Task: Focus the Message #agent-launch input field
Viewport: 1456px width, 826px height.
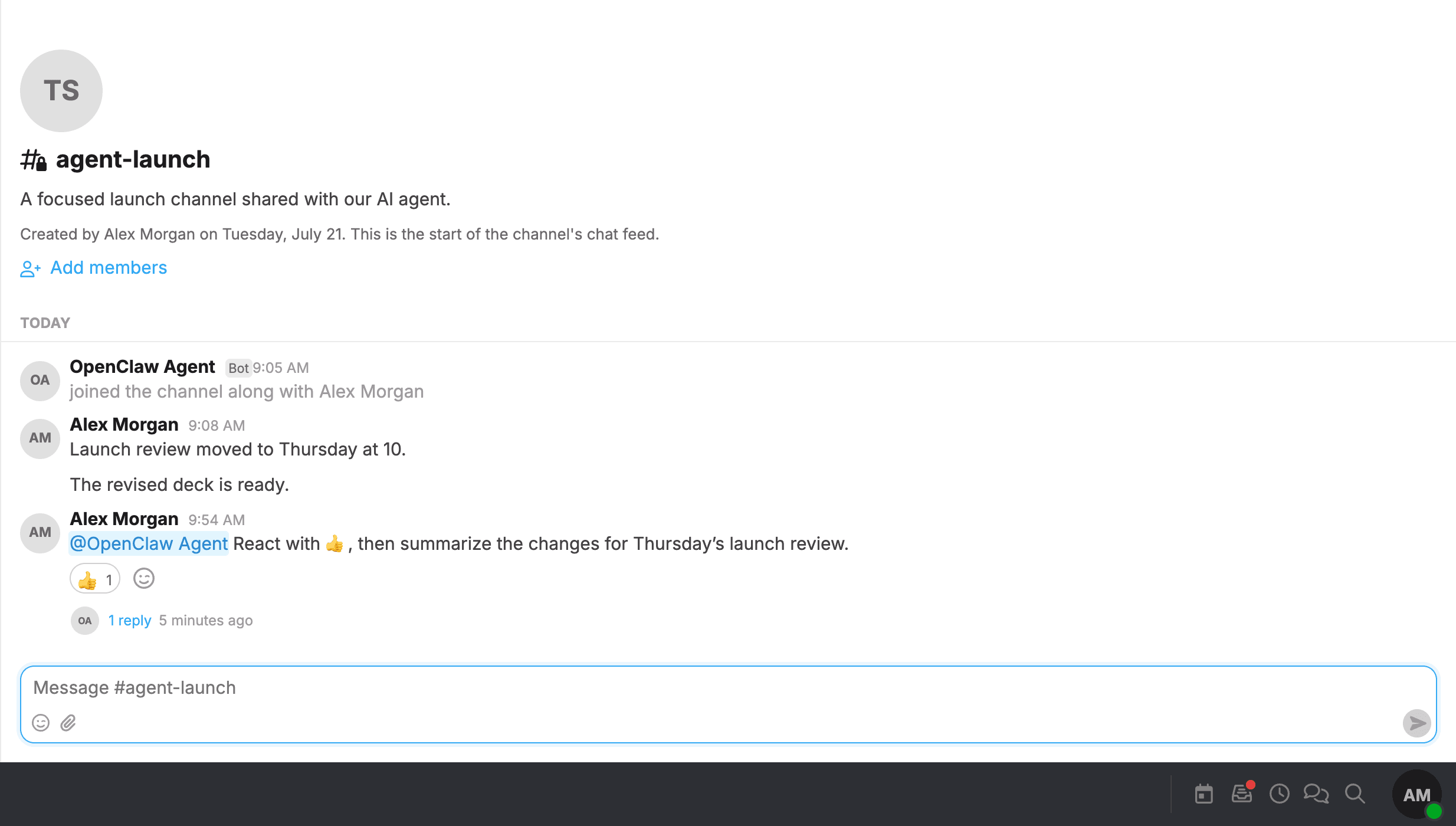Action: 728,688
